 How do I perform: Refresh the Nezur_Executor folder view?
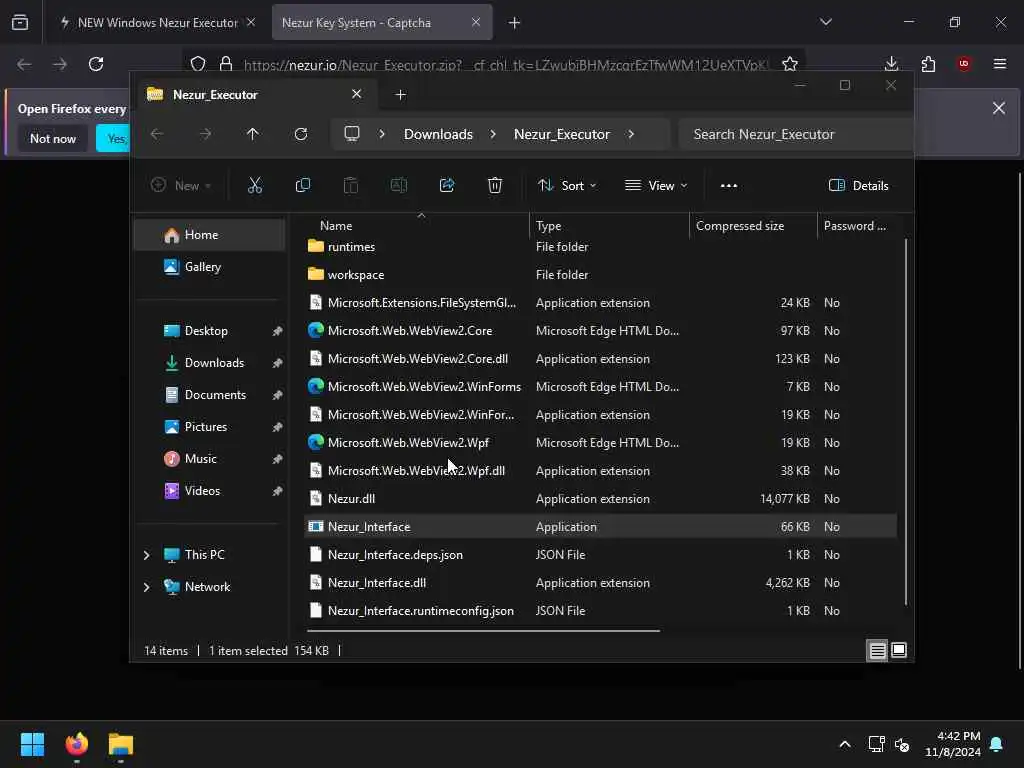click(300, 134)
